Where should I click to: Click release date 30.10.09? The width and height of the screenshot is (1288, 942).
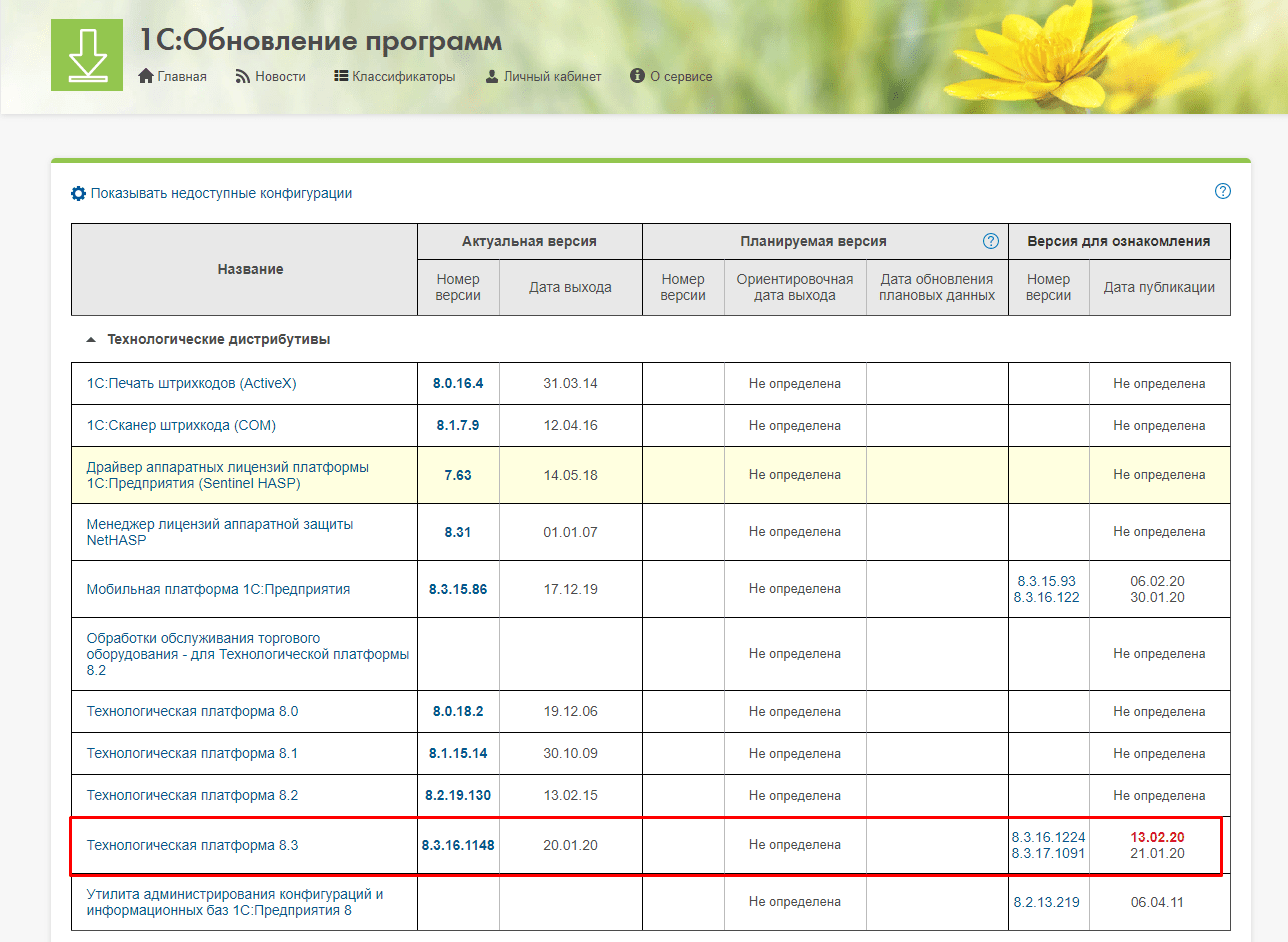(570, 753)
